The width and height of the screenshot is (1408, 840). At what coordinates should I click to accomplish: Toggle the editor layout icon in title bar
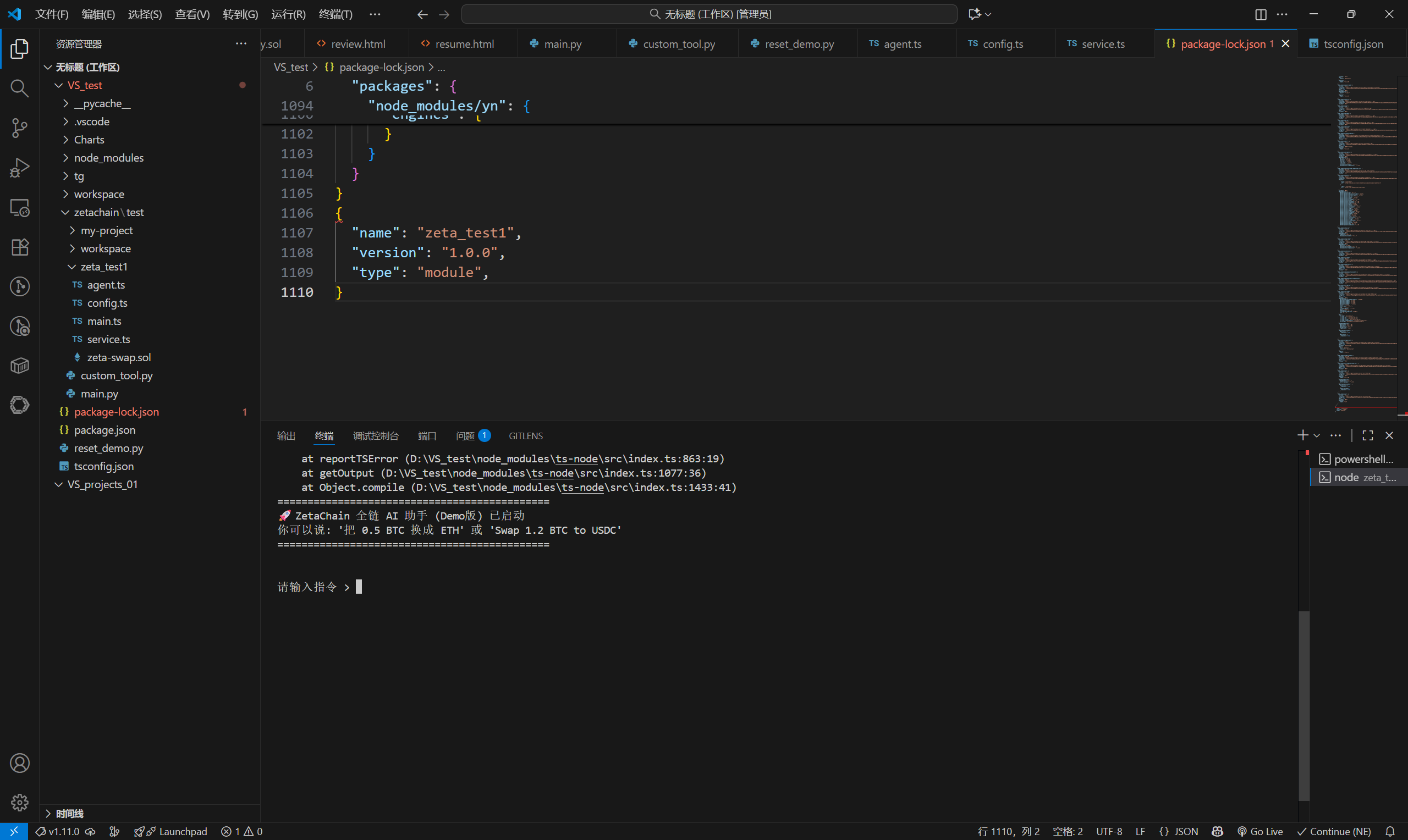pyautogui.click(x=1260, y=14)
